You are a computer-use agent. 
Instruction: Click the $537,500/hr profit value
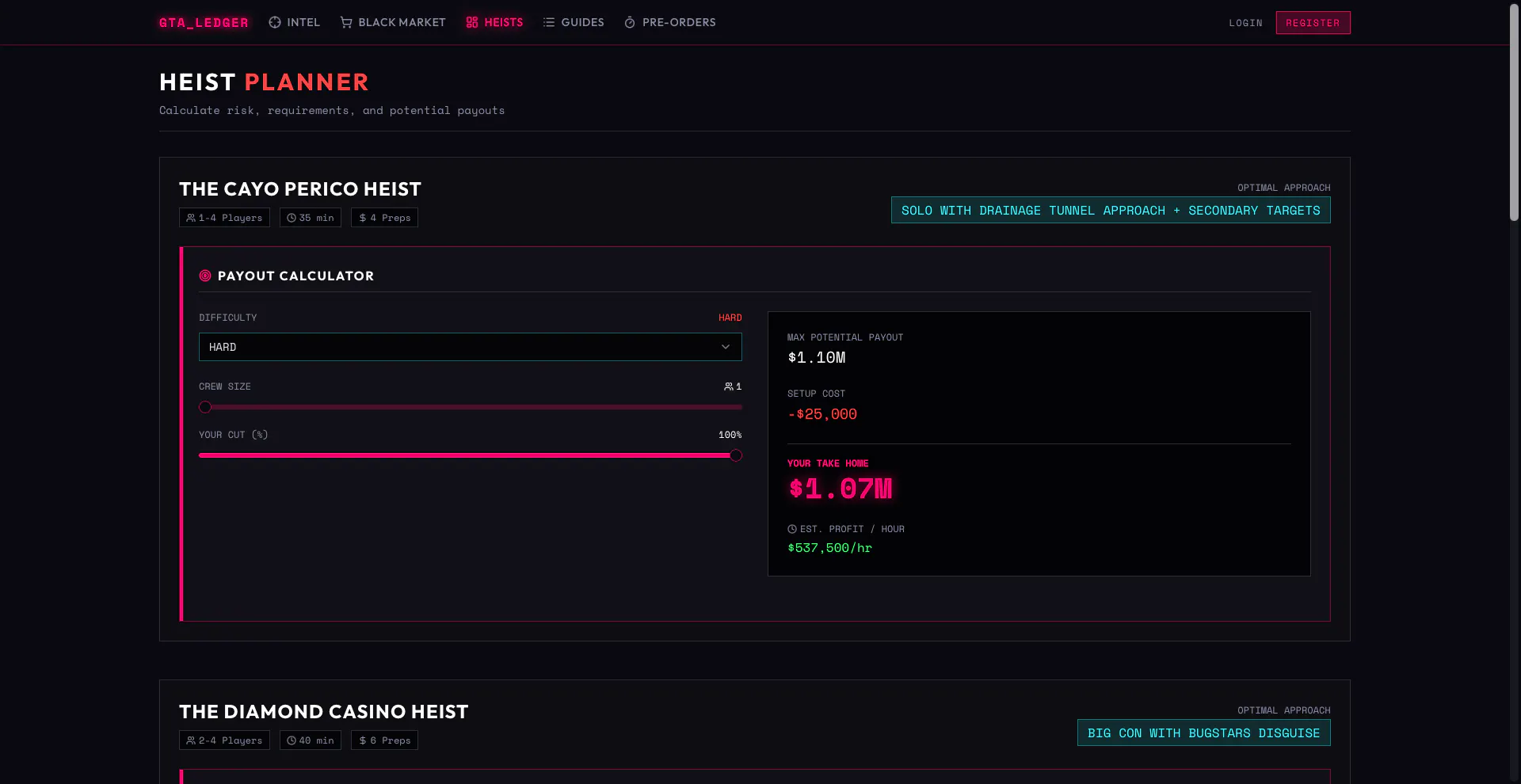829,548
